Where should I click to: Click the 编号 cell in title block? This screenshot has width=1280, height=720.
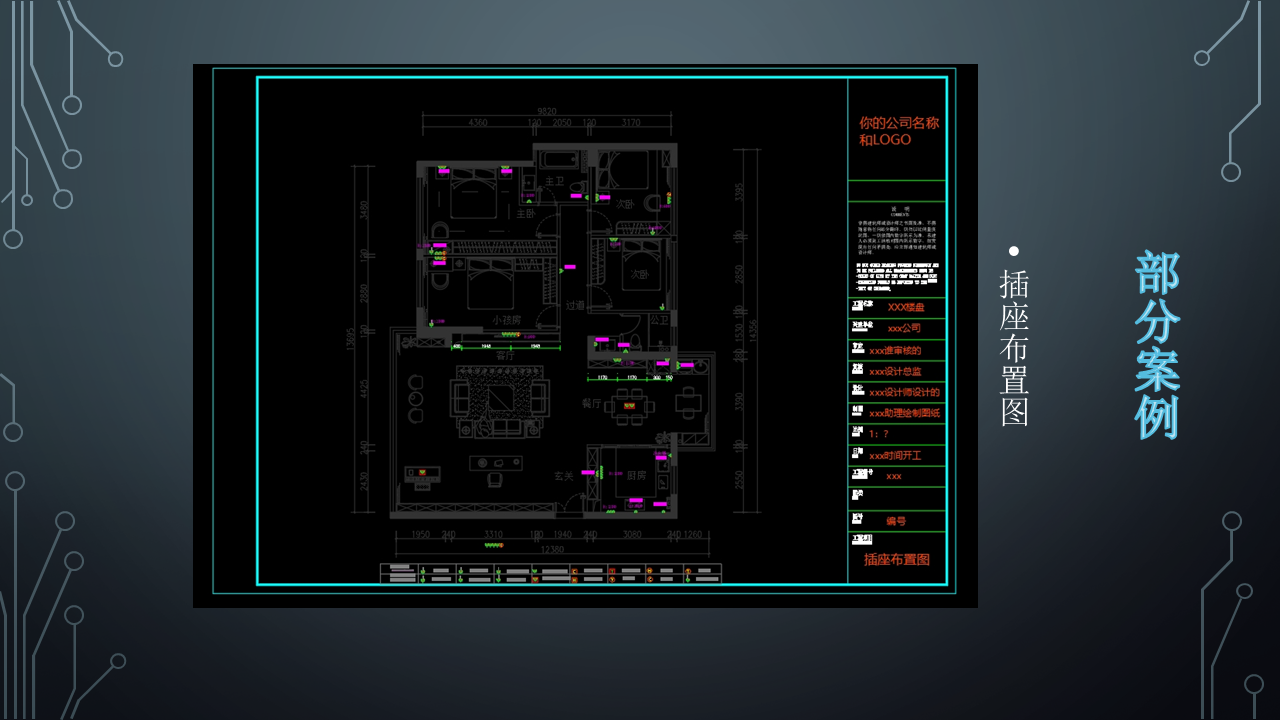(x=896, y=521)
